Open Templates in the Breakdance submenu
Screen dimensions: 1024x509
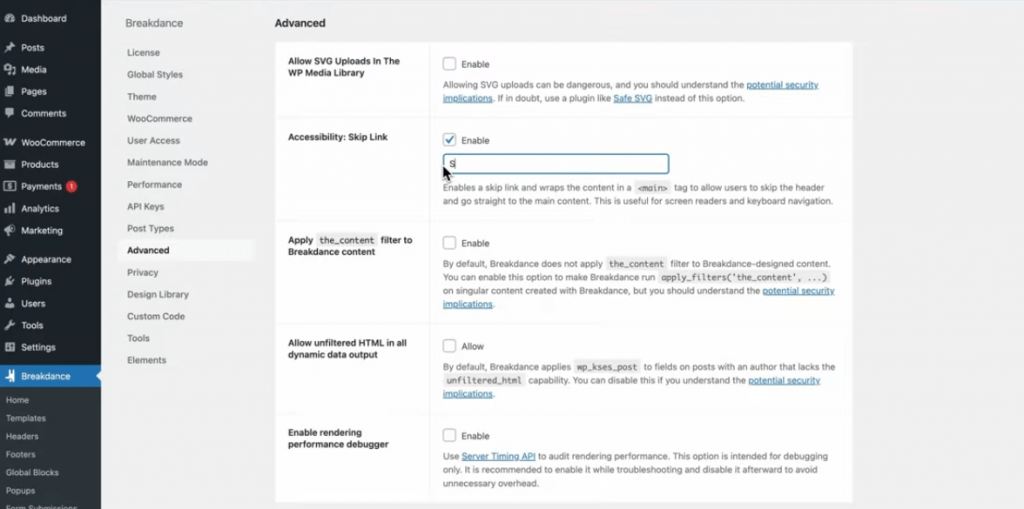click(26, 419)
